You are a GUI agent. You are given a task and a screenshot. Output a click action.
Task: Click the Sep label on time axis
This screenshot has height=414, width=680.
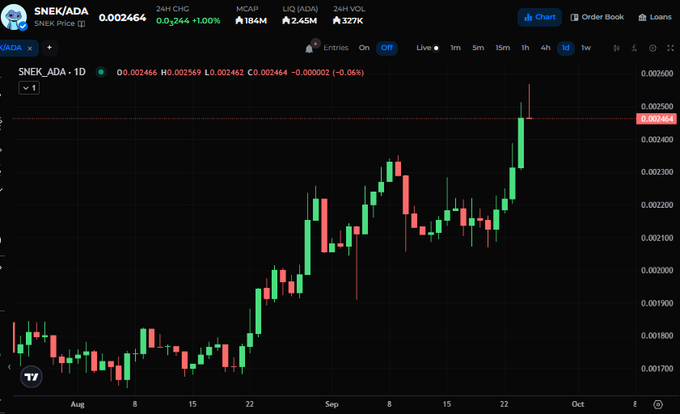pos(332,404)
